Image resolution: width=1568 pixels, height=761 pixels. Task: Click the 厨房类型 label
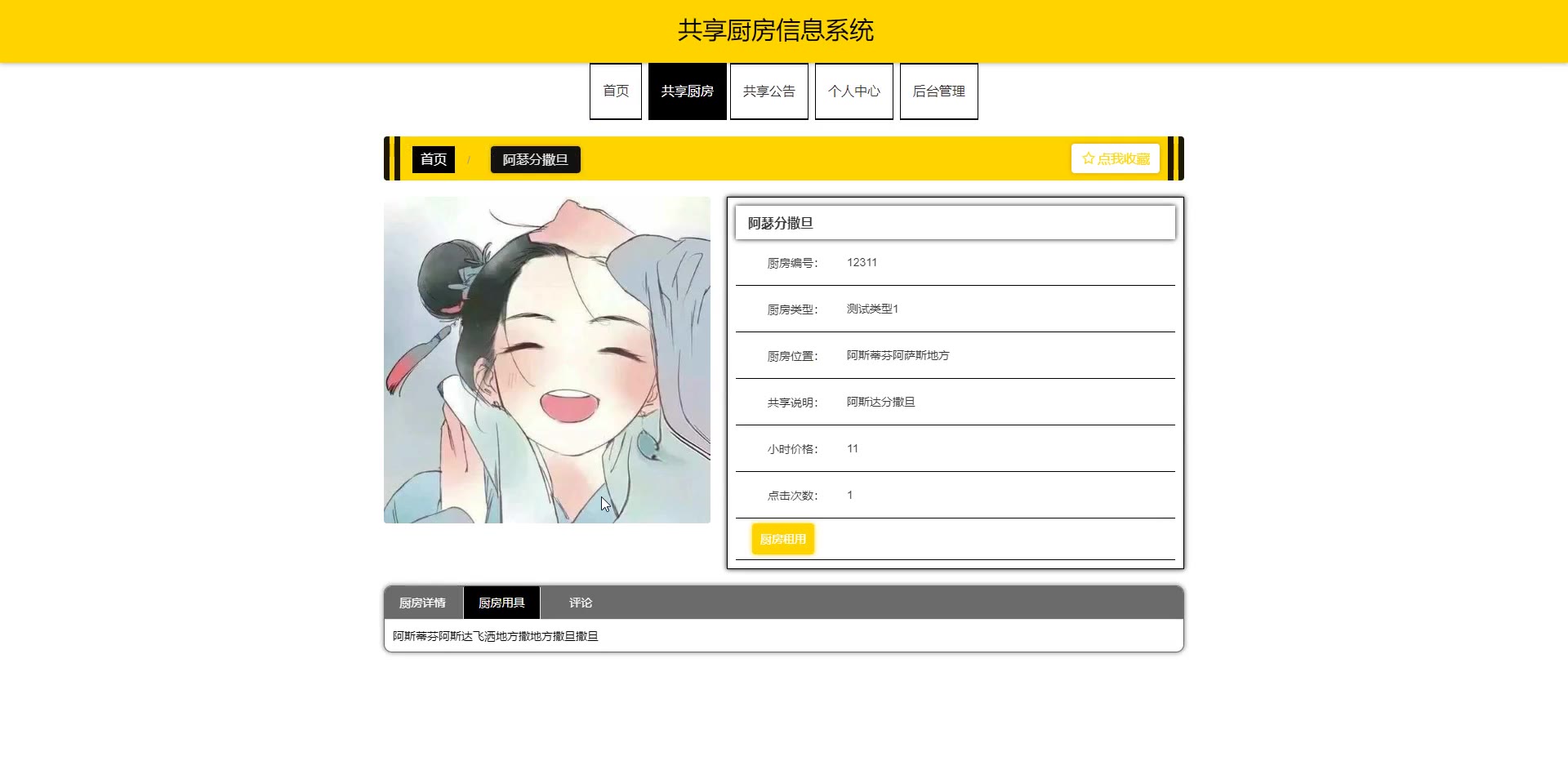792,309
